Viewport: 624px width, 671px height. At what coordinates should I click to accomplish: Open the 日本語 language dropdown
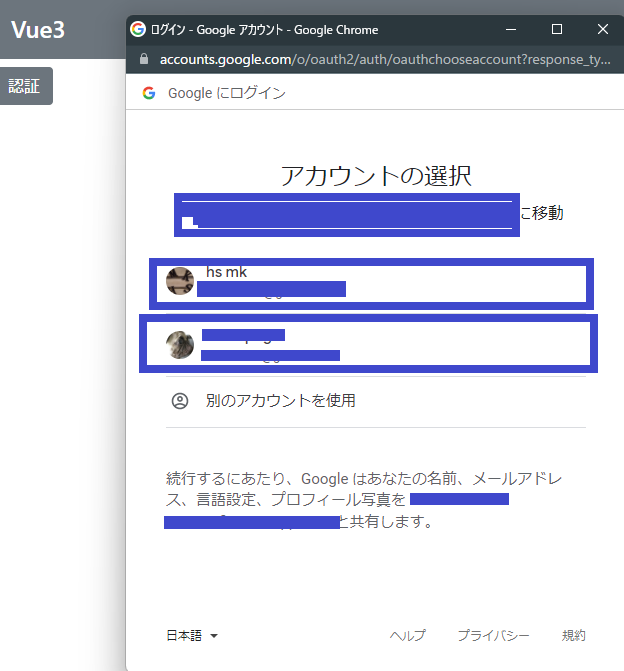(x=192, y=635)
